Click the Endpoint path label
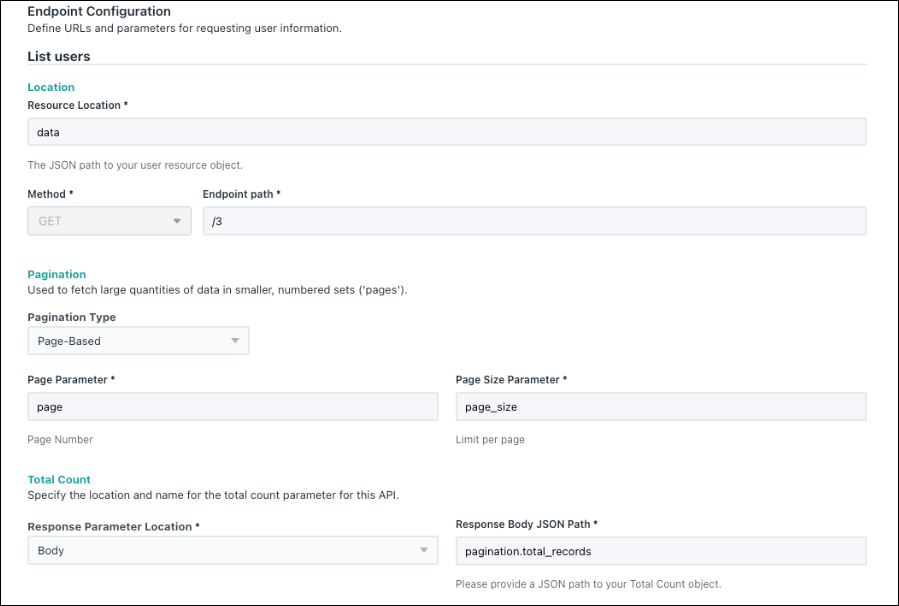Image resolution: width=899 pixels, height=606 pixels. [241, 194]
